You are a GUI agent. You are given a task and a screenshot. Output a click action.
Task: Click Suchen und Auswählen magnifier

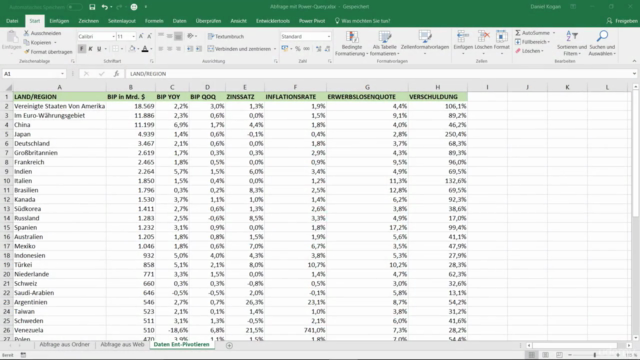pos(602,36)
